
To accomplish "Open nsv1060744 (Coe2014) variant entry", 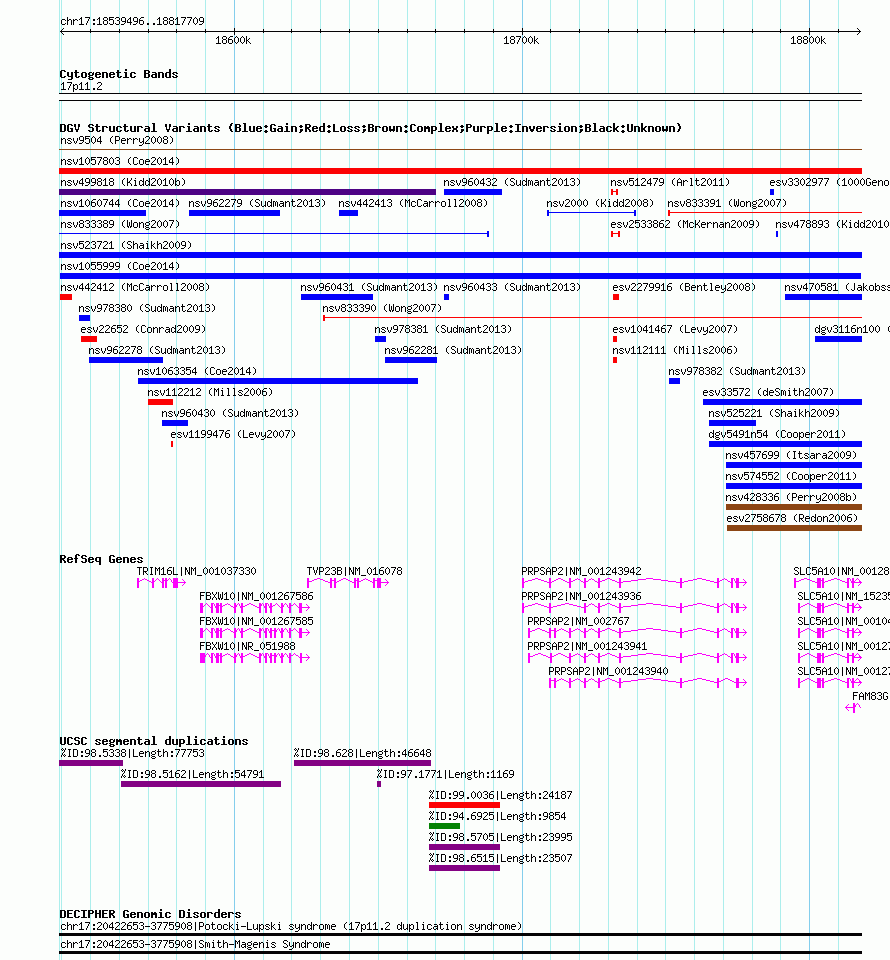I will pyautogui.click(x=103, y=213).
